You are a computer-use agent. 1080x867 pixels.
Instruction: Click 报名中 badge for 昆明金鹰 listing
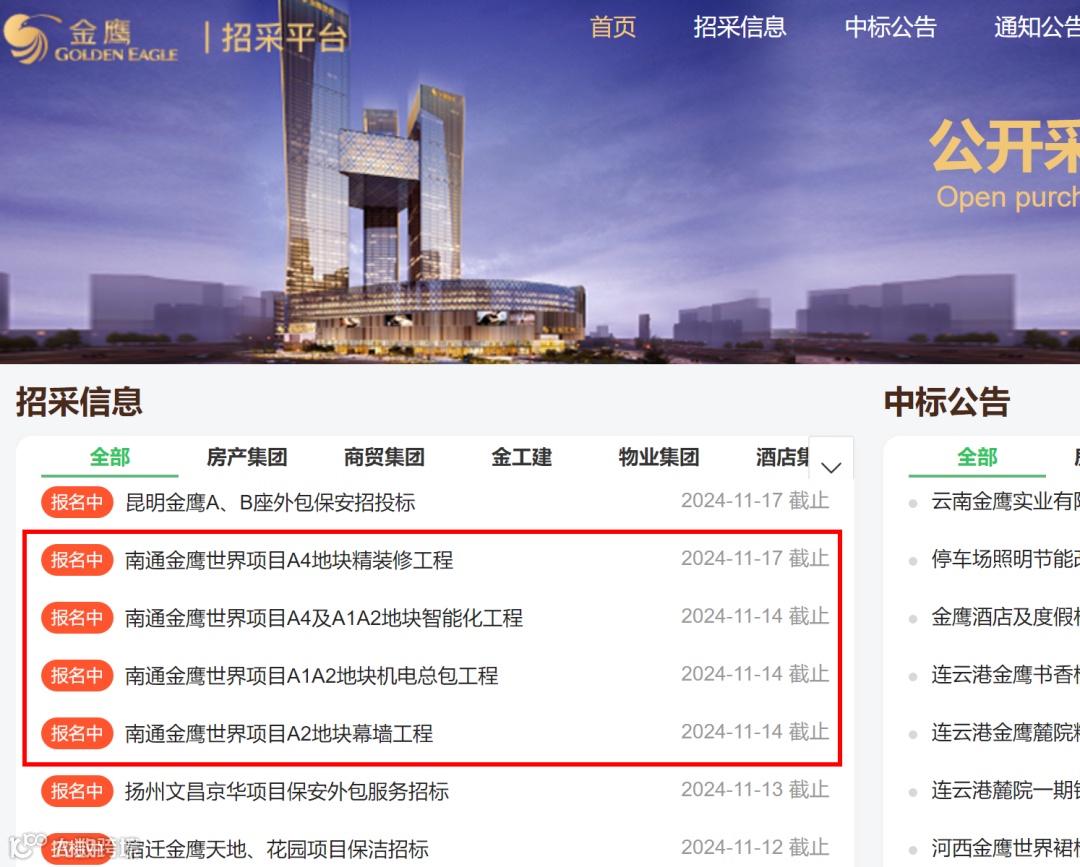77,502
